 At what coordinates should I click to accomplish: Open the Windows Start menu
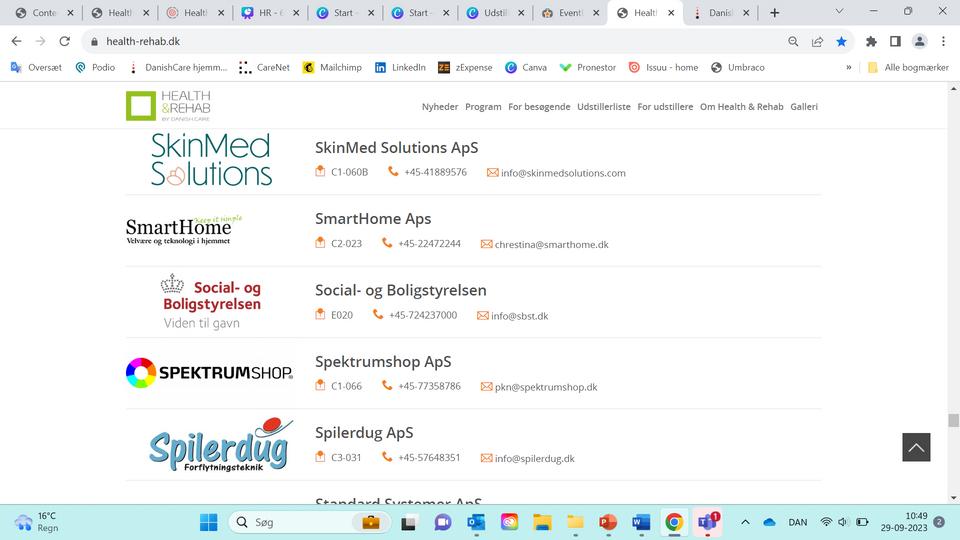(x=209, y=522)
